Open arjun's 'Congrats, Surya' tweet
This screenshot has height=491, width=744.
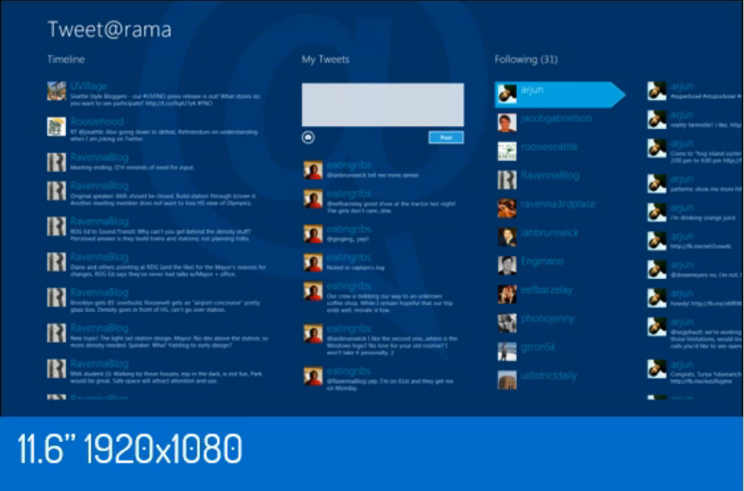pos(695,372)
